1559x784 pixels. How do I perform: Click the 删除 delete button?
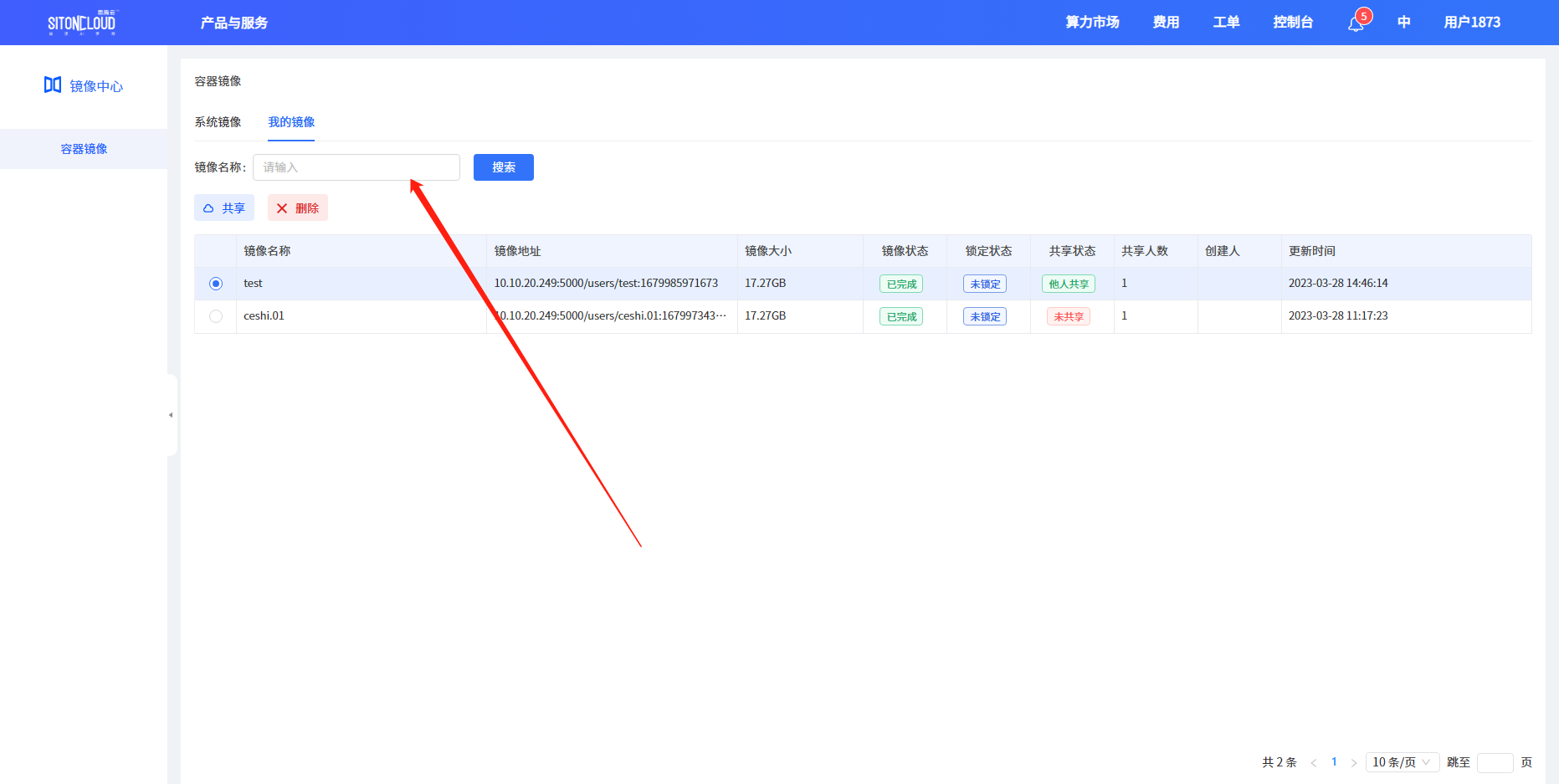pyautogui.click(x=298, y=208)
